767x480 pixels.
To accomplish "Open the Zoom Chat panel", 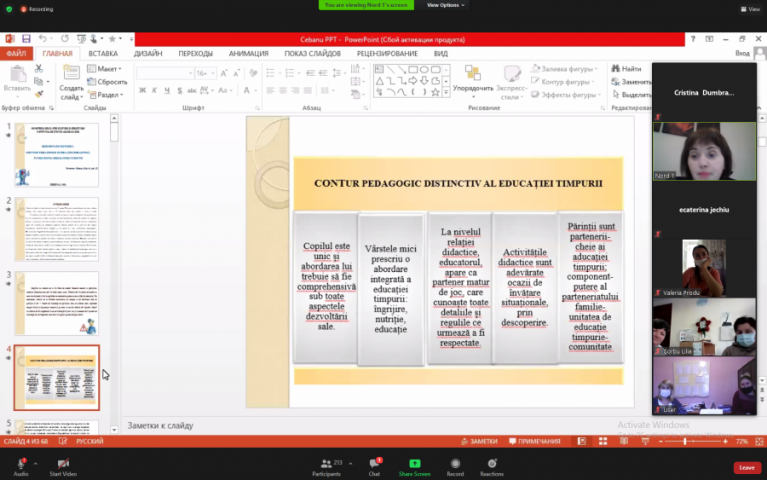I will coord(374,463).
